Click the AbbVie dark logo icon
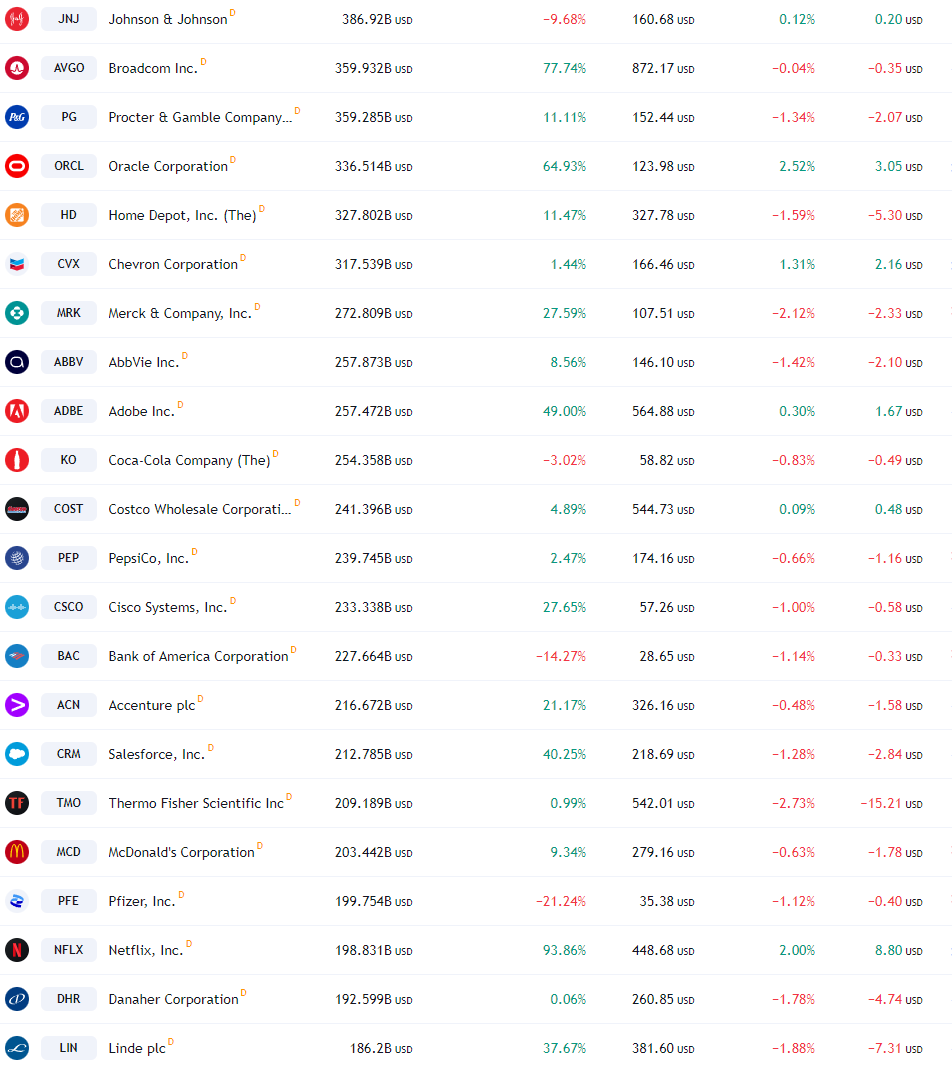952x1066 pixels. tap(17, 362)
